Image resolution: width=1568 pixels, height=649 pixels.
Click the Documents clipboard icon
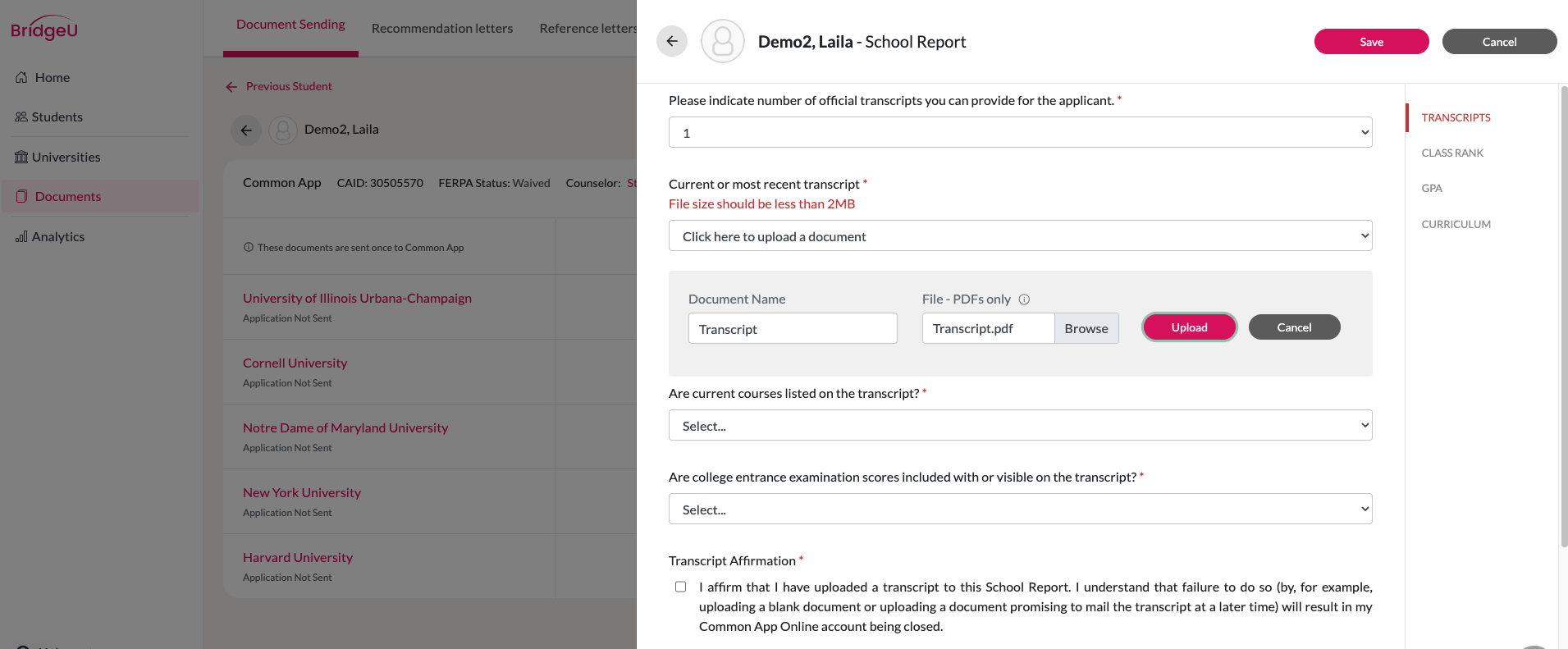point(22,196)
